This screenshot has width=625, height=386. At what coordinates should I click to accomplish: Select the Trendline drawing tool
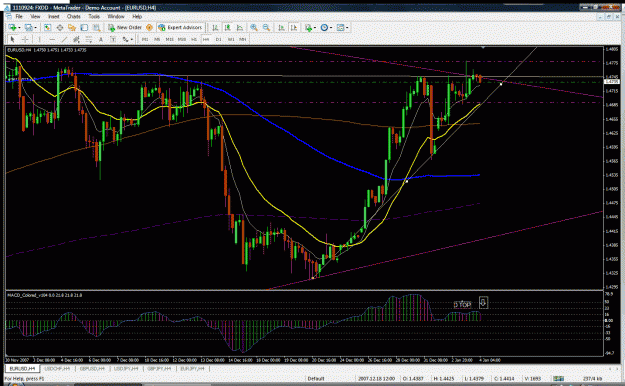[x=64, y=39]
